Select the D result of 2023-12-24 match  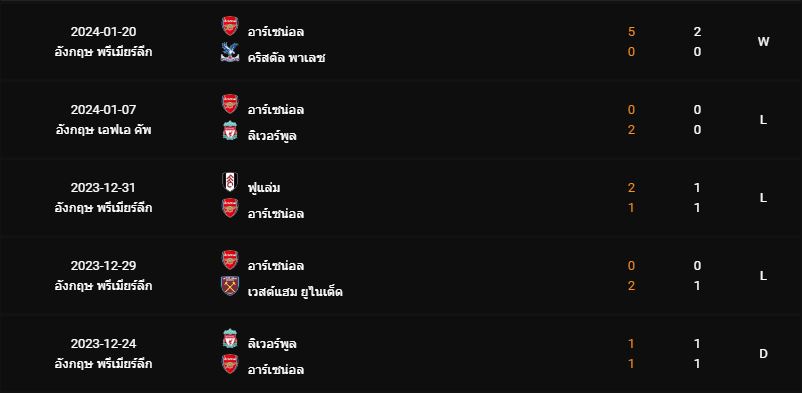[763, 354]
